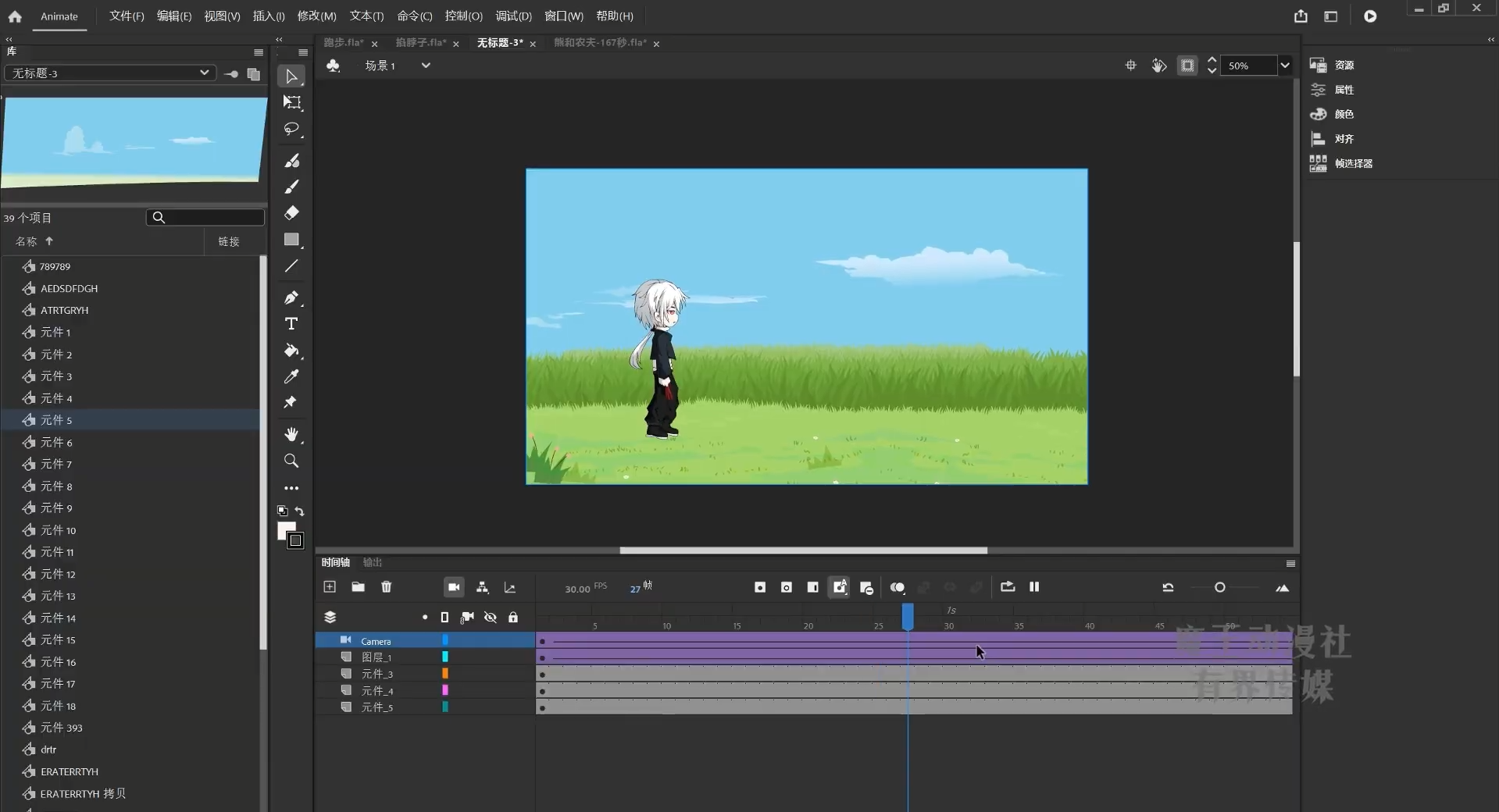
Task: Toggle lock all layers icon
Action: 513,618
